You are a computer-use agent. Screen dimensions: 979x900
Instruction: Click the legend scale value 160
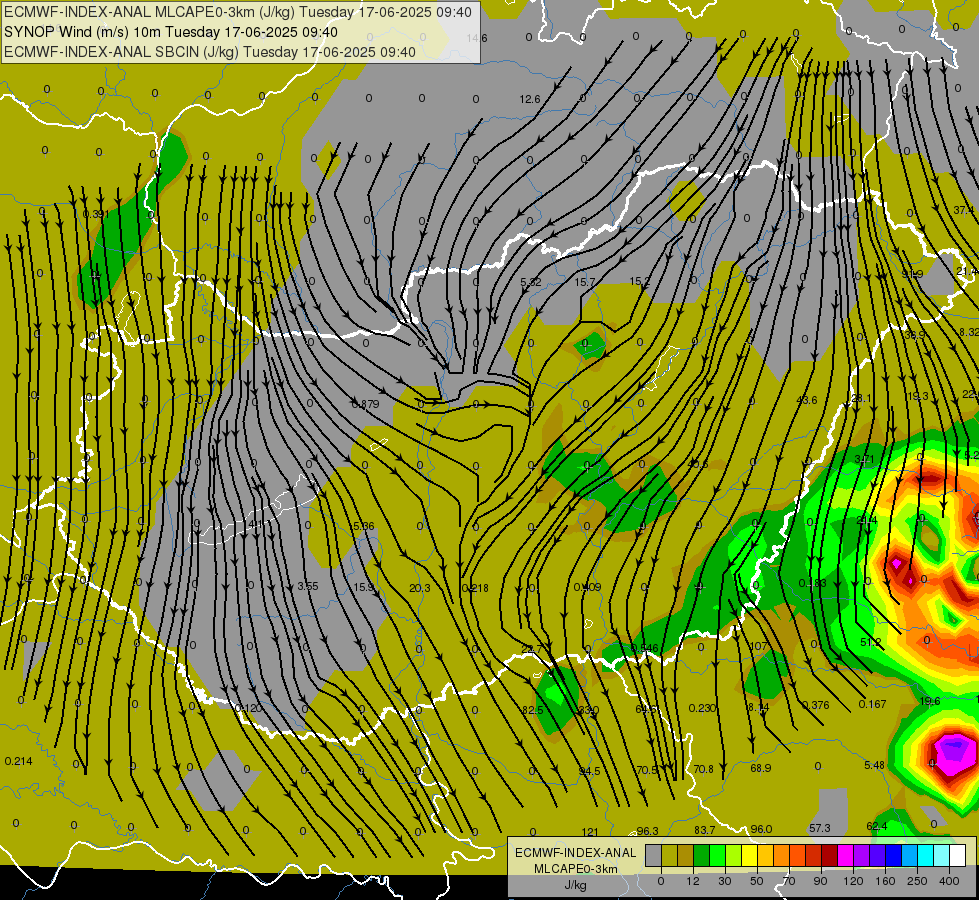tap(885, 881)
